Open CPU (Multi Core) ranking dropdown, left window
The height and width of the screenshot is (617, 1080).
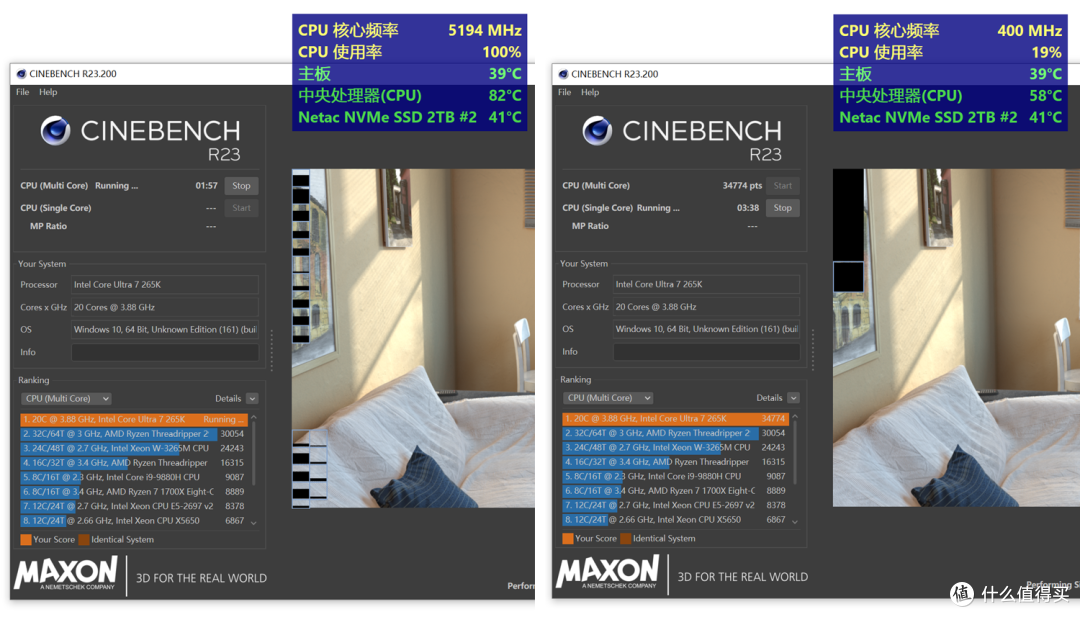point(65,399)
